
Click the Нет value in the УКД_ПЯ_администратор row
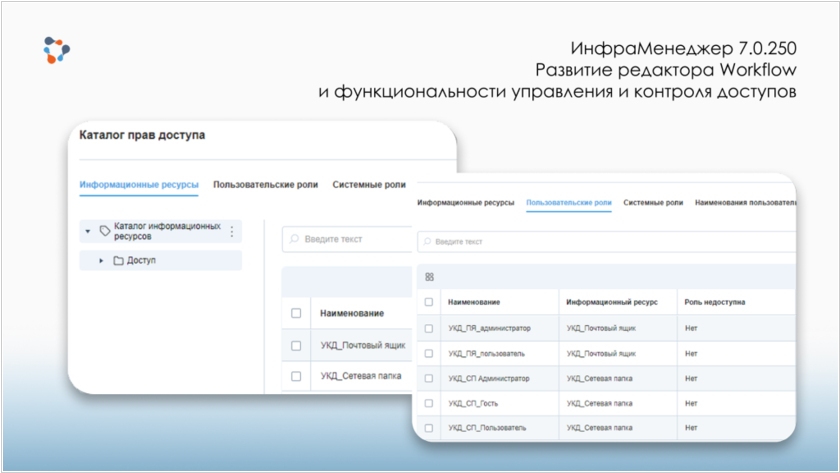pos(691,328)
